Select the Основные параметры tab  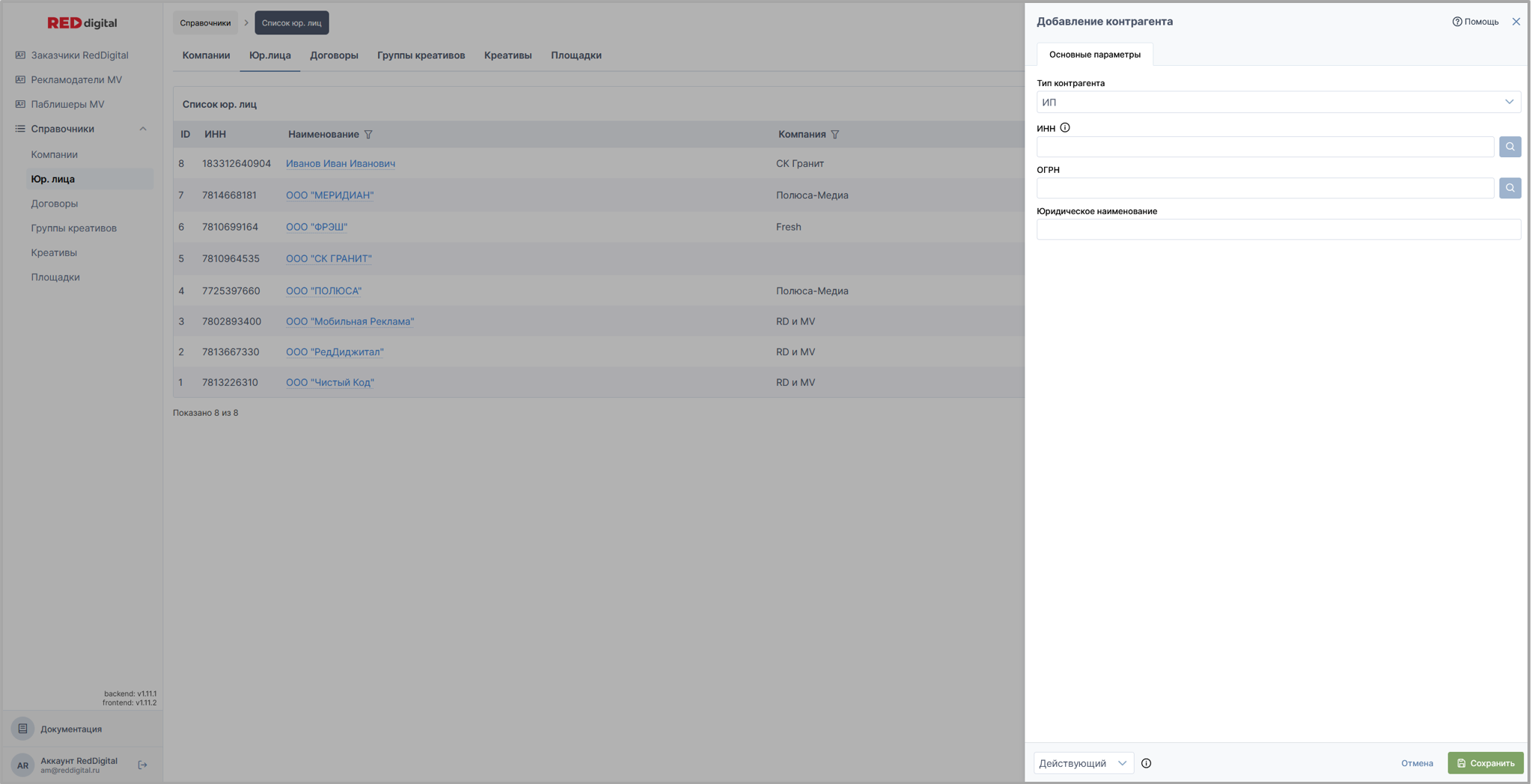coord(1094,55)
